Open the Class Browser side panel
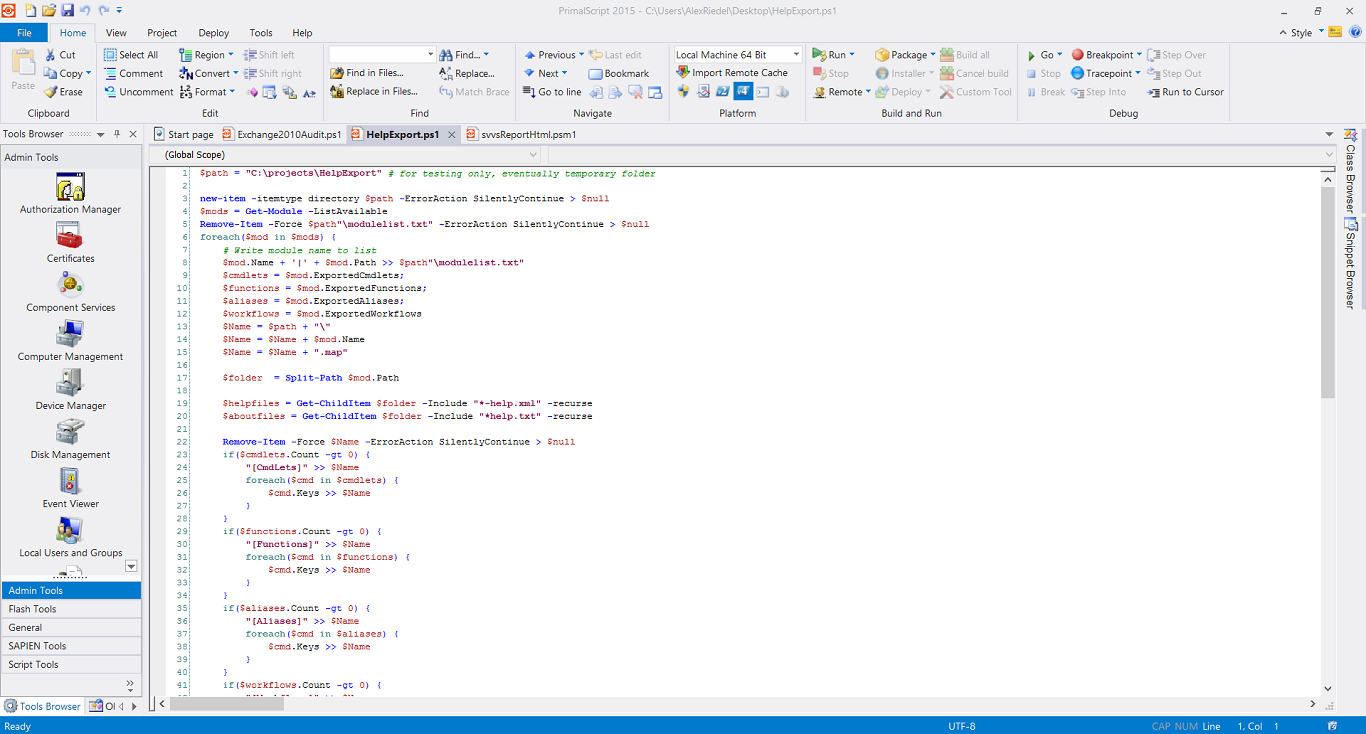The image size is (1366, 734). (x=1350, y=170)
